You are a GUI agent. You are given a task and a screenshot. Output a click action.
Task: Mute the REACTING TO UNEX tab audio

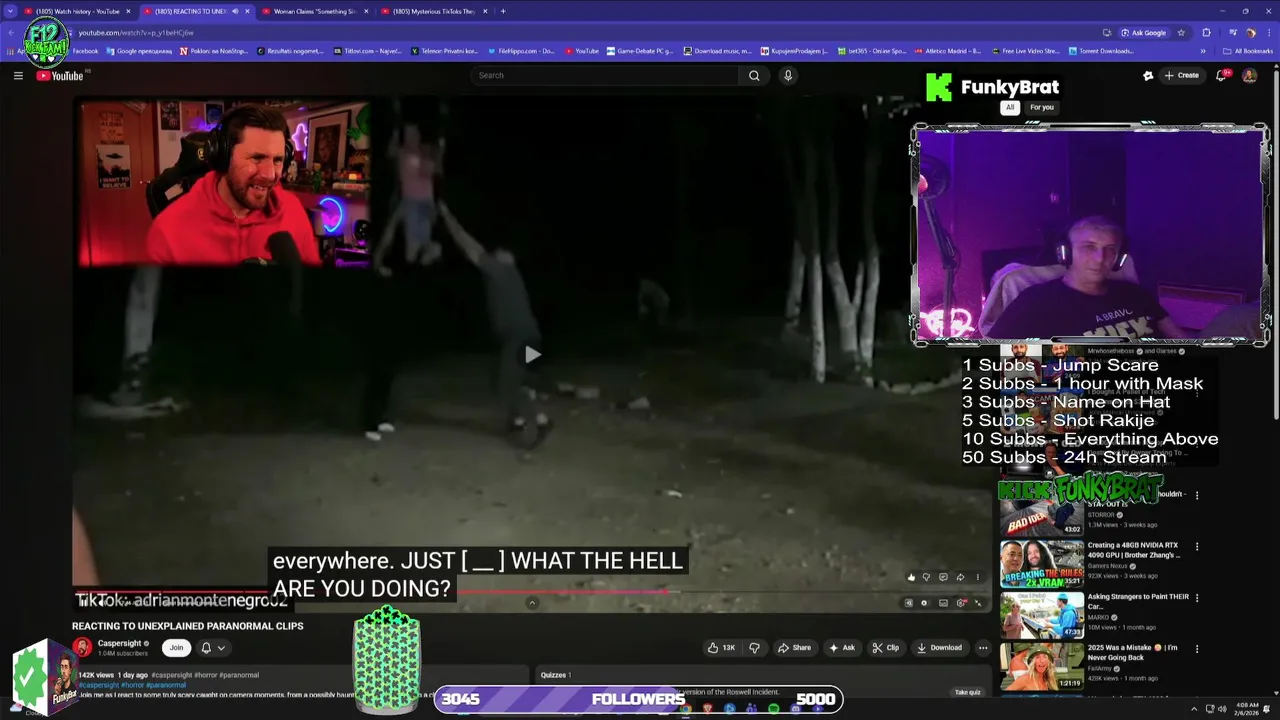click(235, 11)
